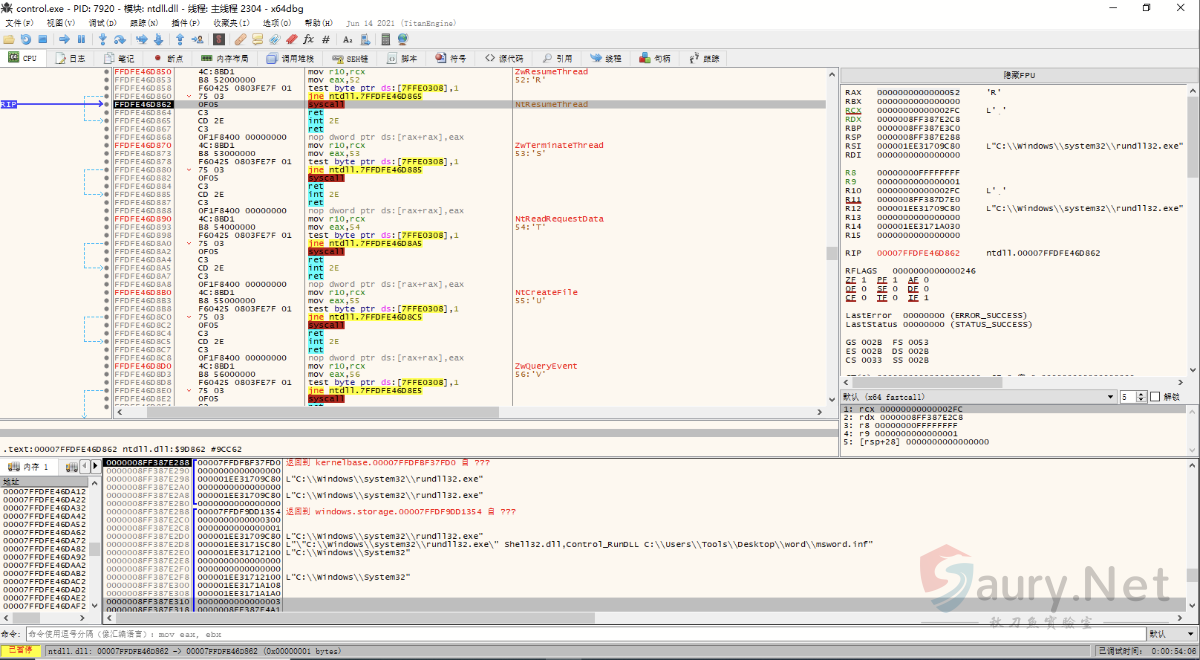Click the Step Over toolbar icon

click(120, 39)
